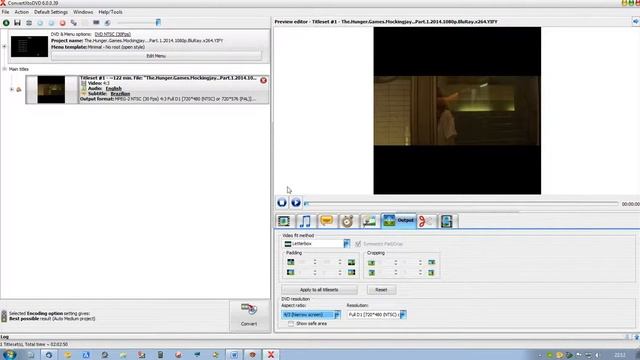Click the top-right Padding icon
This screenshot has height=360, width=640.
click(351, 262)
